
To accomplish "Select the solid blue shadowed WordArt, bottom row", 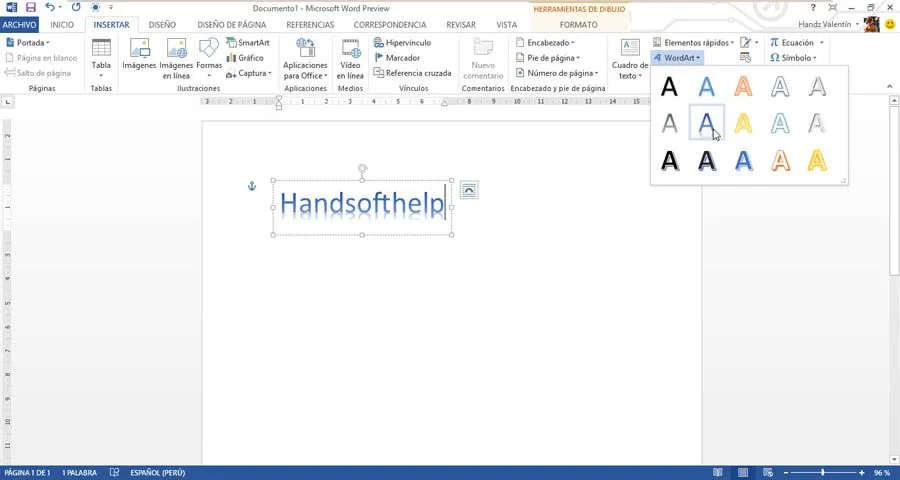I will click(x=743, y=160).
